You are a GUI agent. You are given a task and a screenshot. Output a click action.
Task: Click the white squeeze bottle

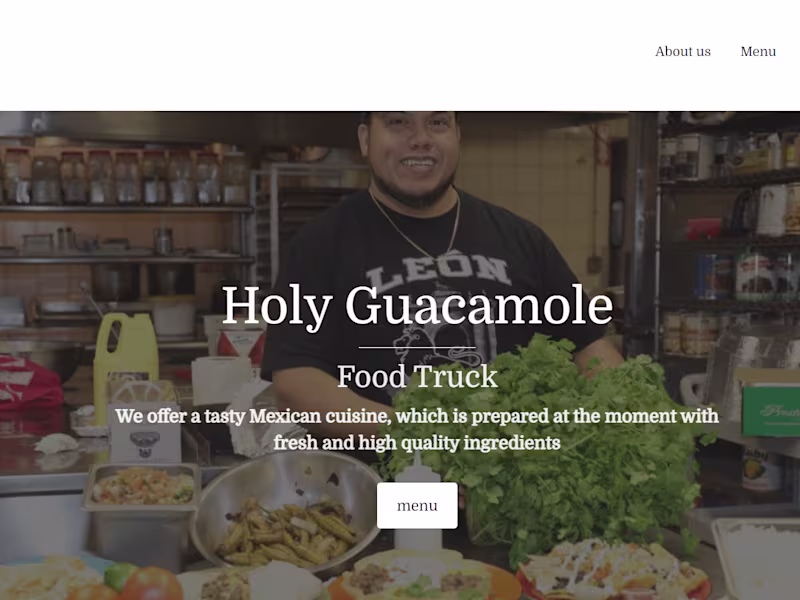[x=417, y=503]
